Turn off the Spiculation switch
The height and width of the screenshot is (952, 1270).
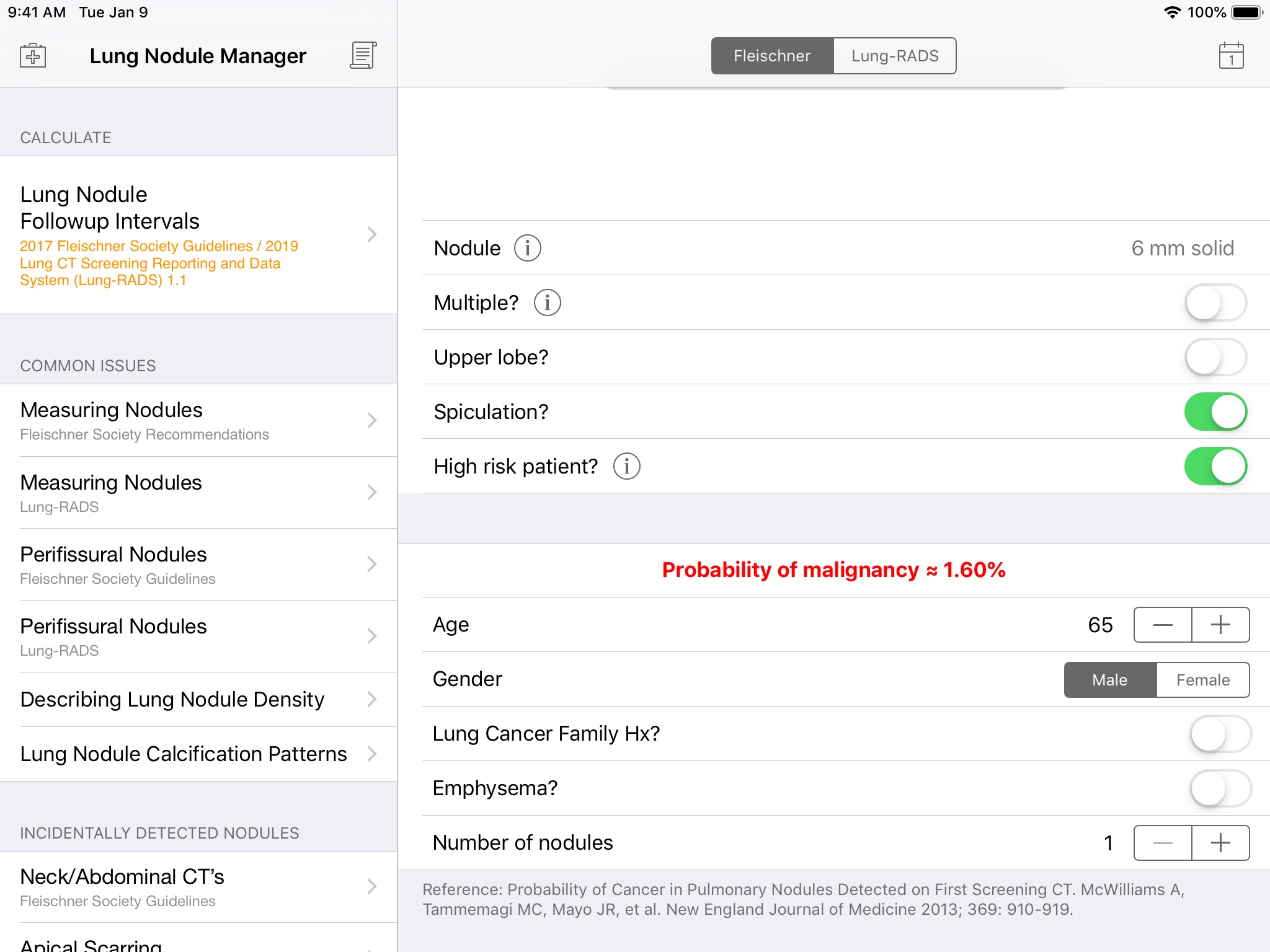1215,412
